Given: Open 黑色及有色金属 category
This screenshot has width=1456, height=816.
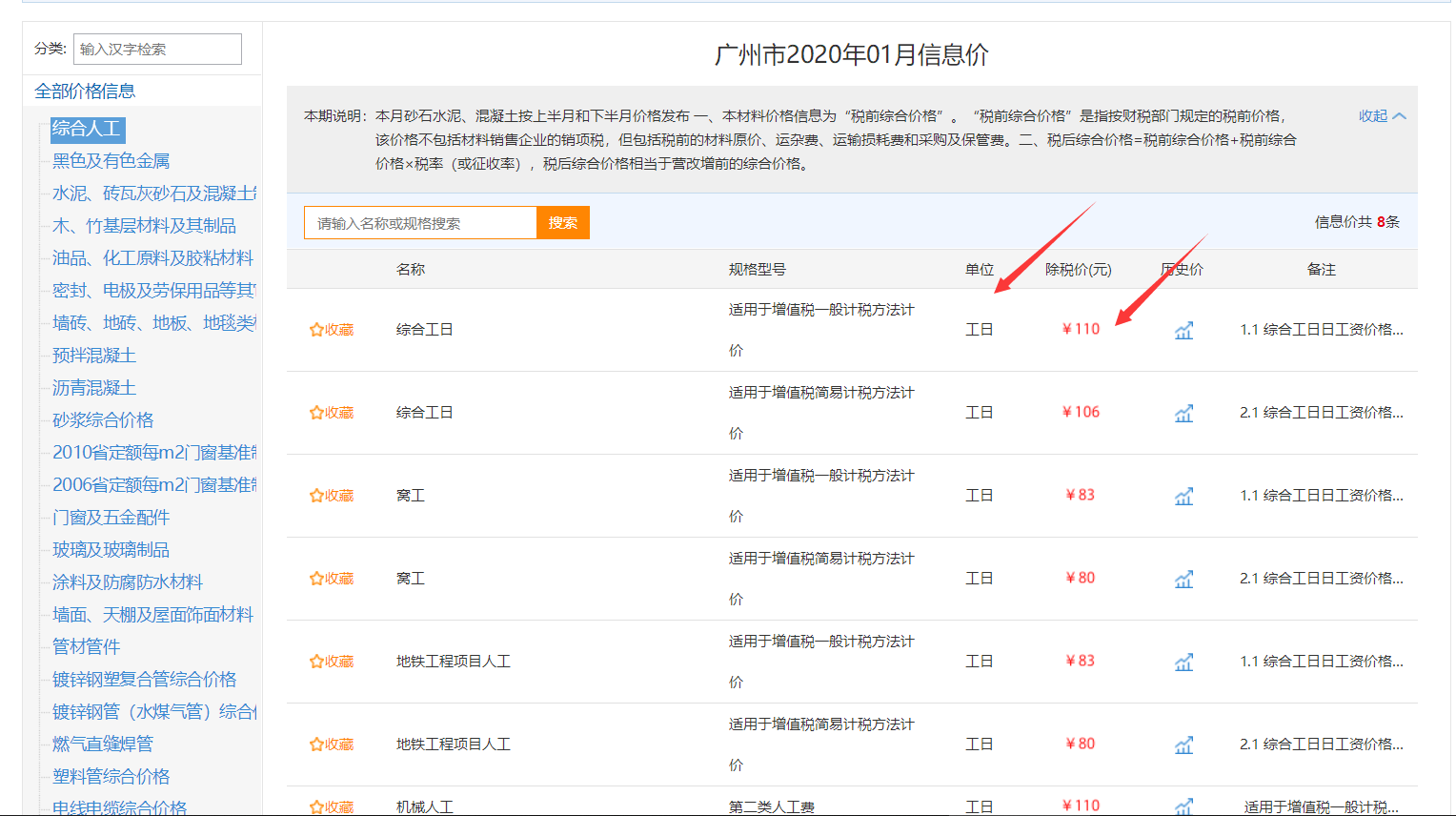Looking at the screenshot, I should point(111,161).
